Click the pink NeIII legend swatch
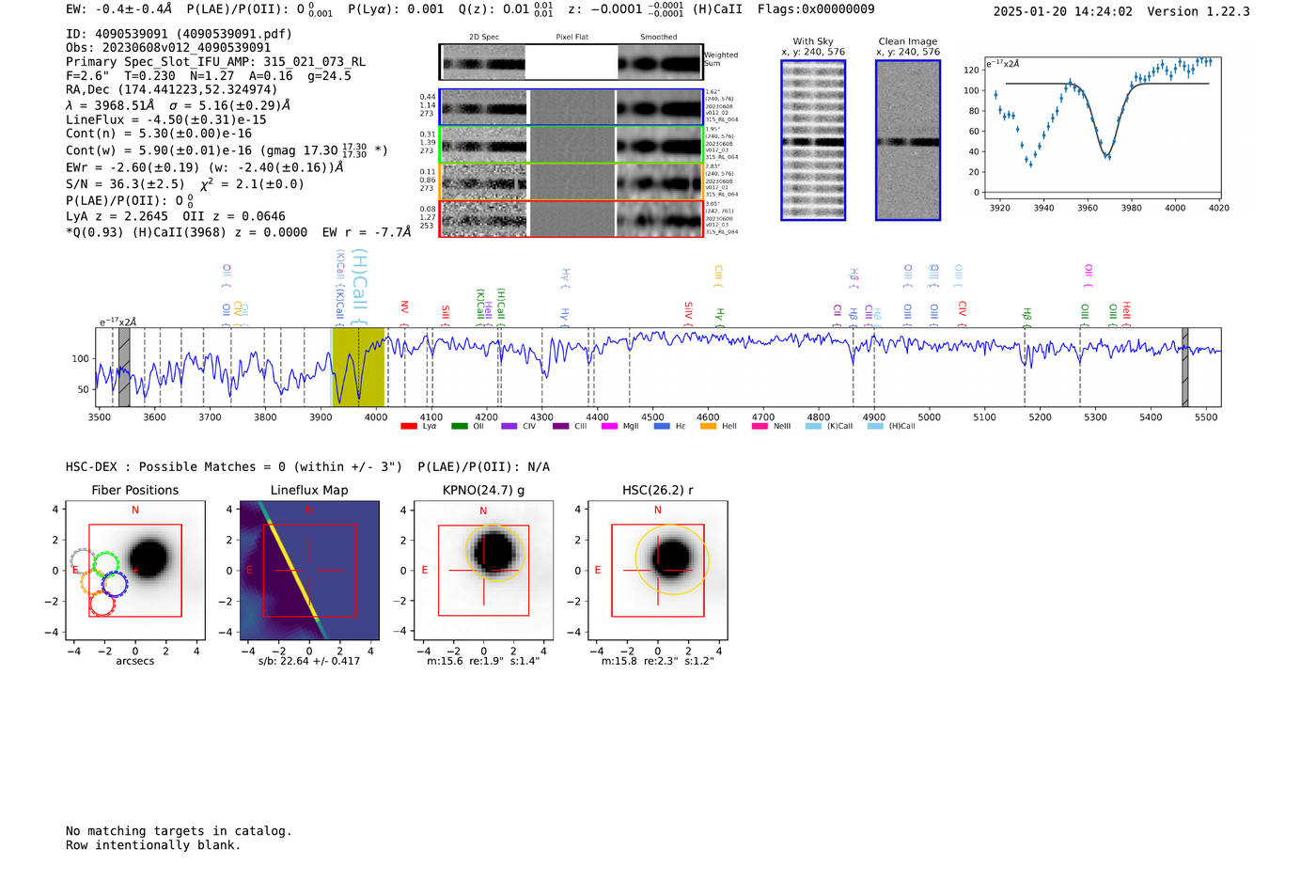Screen dimensions: 1316x896 760,426
